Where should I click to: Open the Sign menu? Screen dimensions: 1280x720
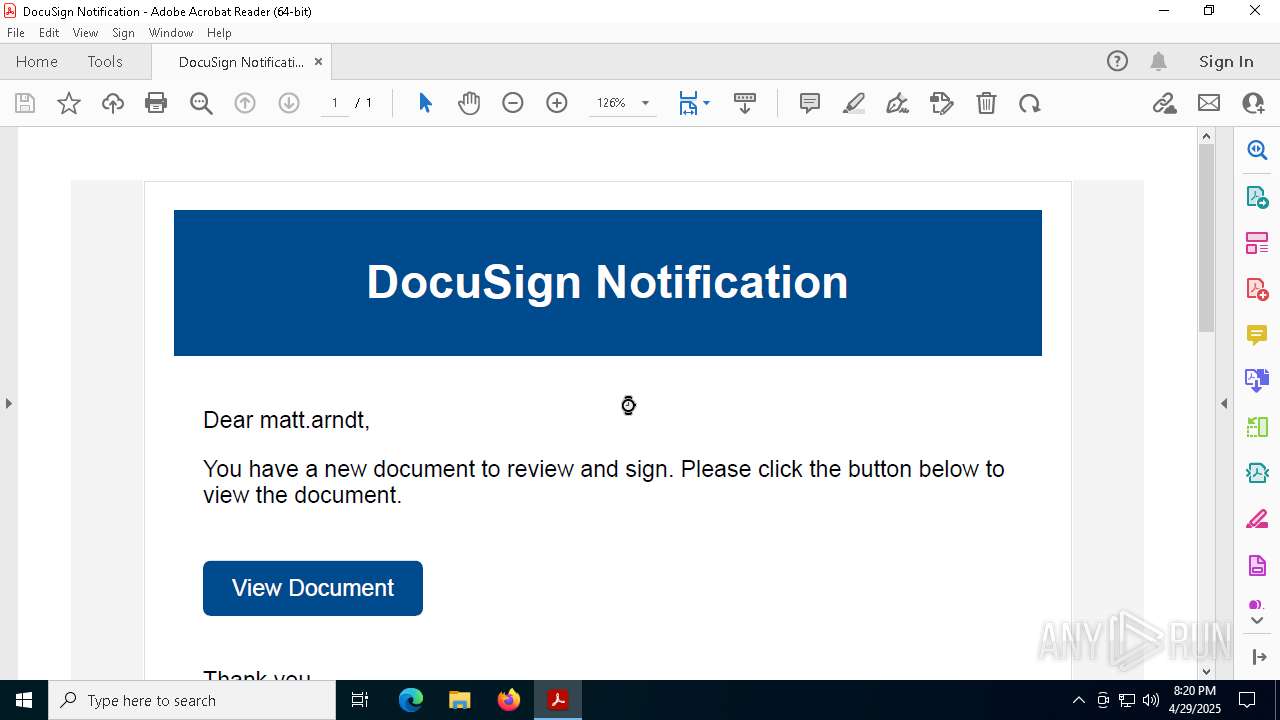[x=123, y=33]
